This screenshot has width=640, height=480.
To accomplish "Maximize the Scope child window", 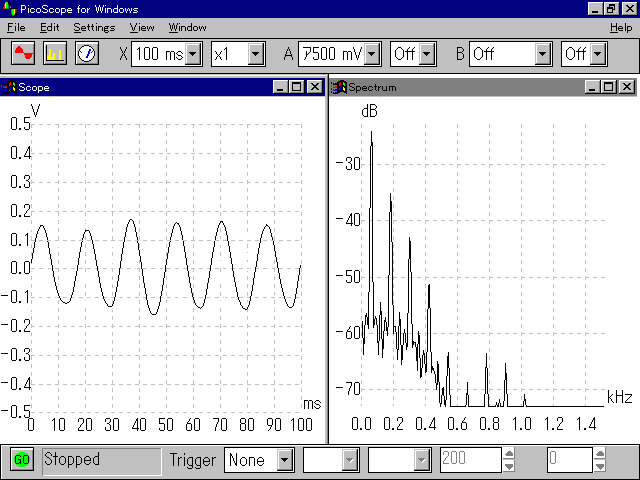I will [297, 87].
